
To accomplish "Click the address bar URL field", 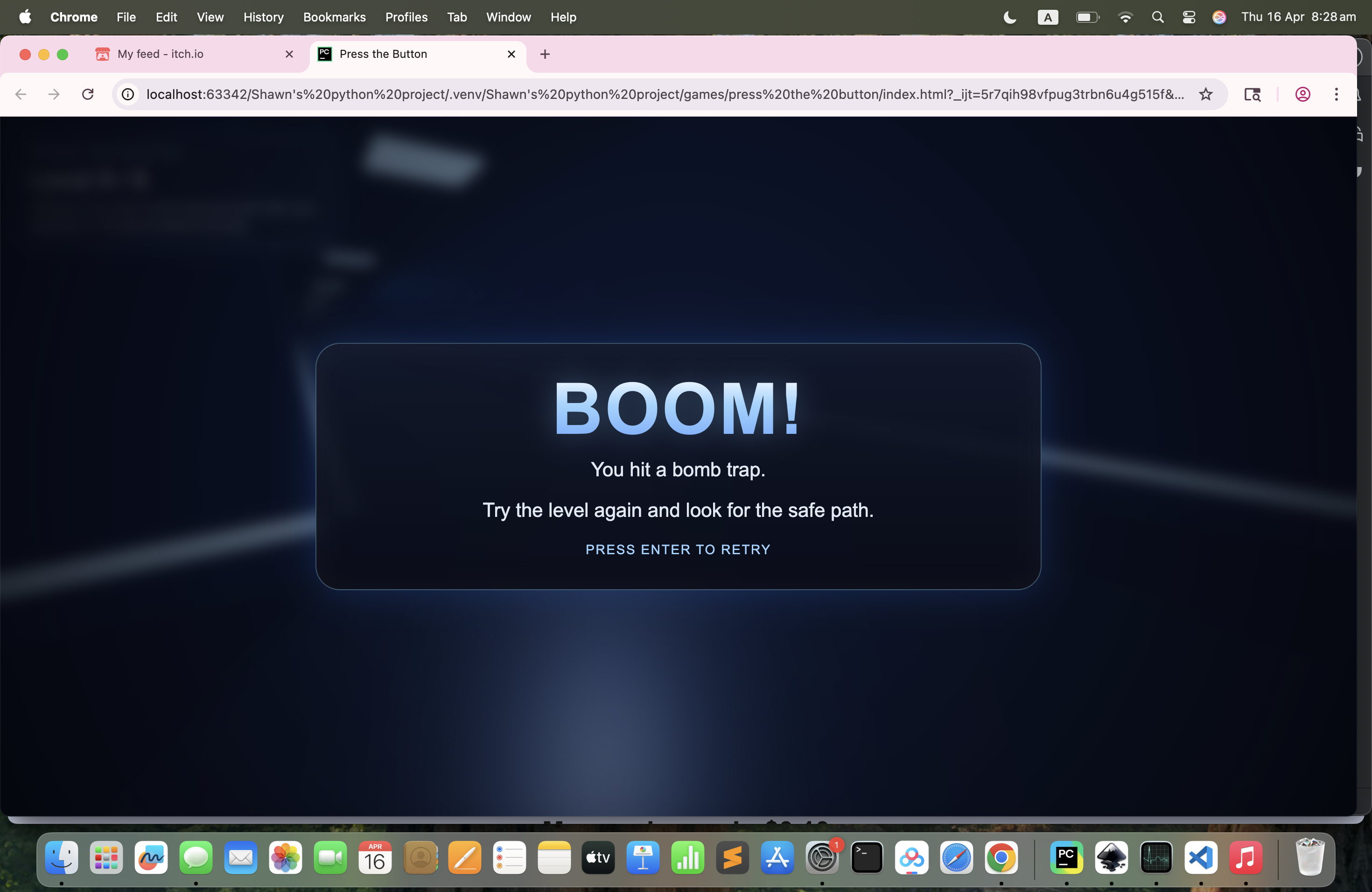I will (663, 94).
